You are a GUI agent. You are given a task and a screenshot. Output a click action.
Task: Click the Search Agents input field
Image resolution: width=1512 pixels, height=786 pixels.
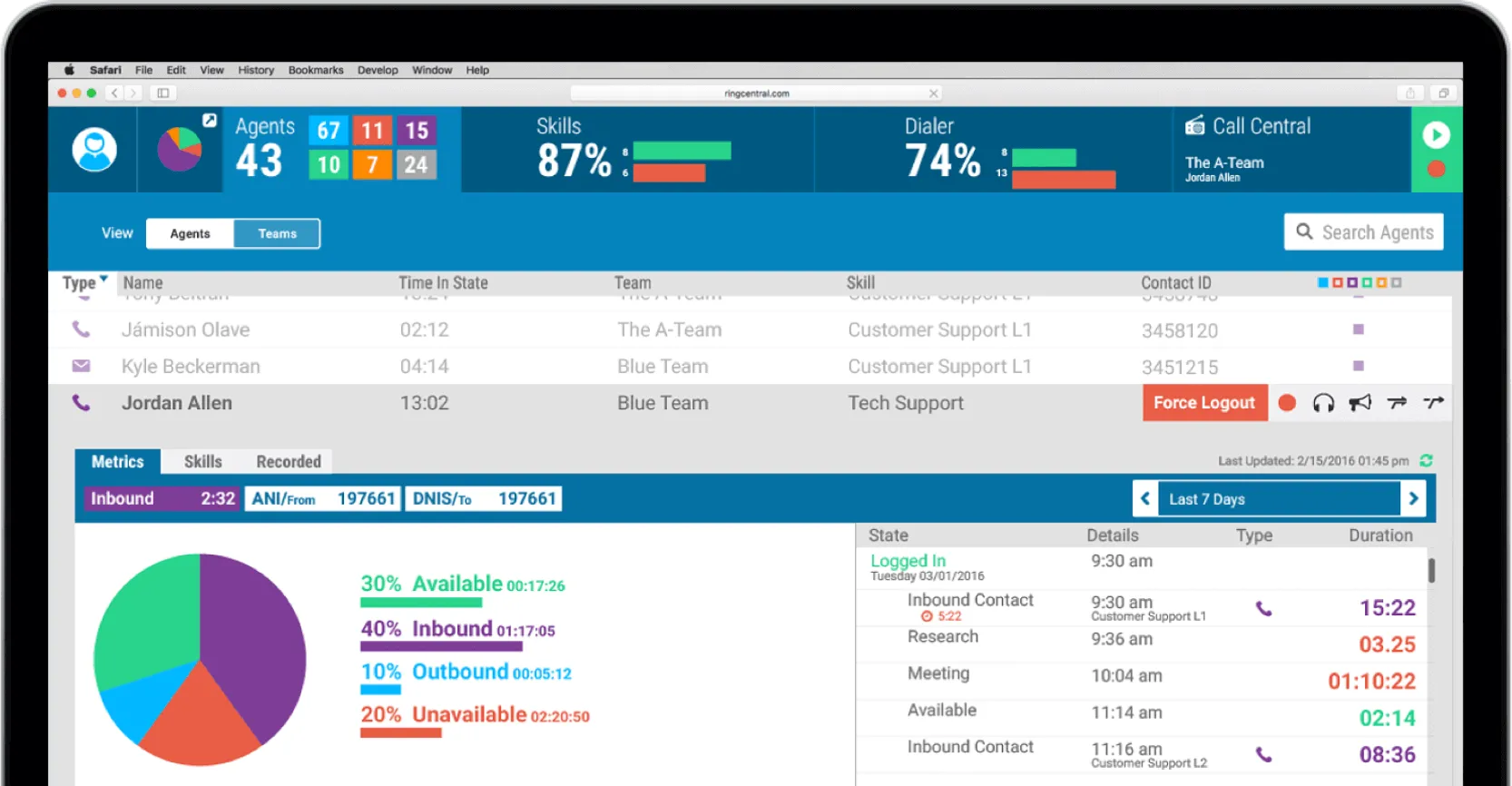tap(1364, 232)
